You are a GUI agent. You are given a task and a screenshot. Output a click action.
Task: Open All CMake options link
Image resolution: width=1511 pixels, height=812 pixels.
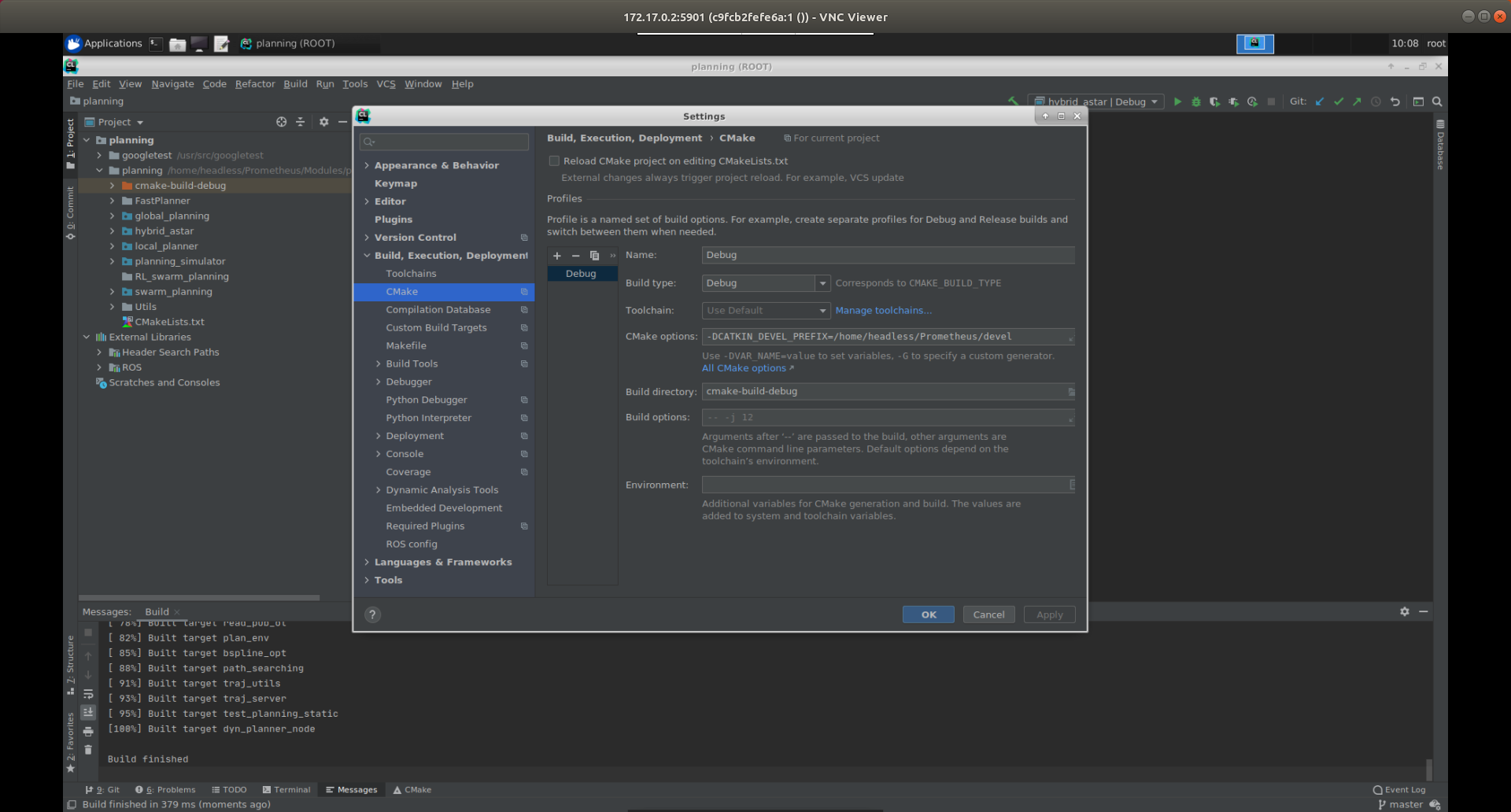click(x=748, y=368)
